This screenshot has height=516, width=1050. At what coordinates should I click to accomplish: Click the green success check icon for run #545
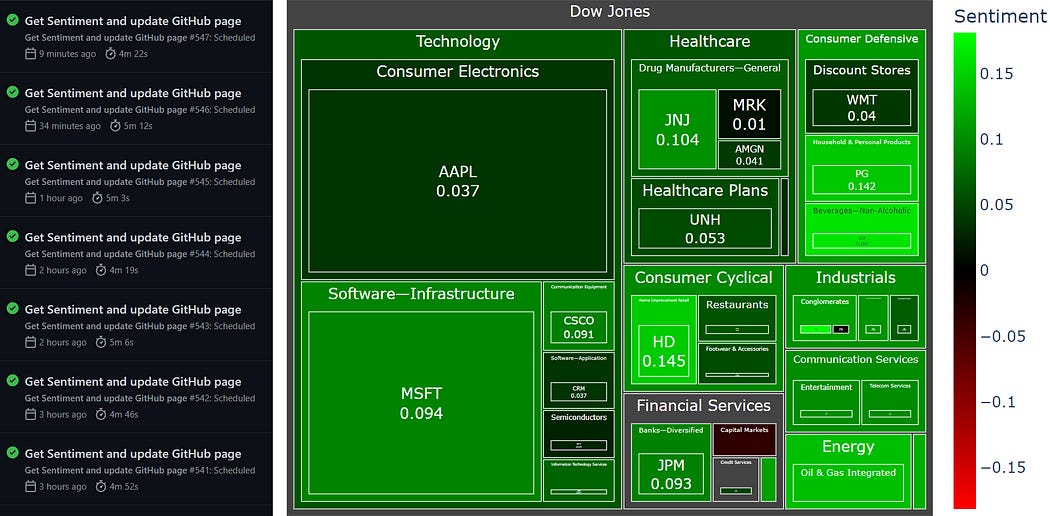[12, 165]
